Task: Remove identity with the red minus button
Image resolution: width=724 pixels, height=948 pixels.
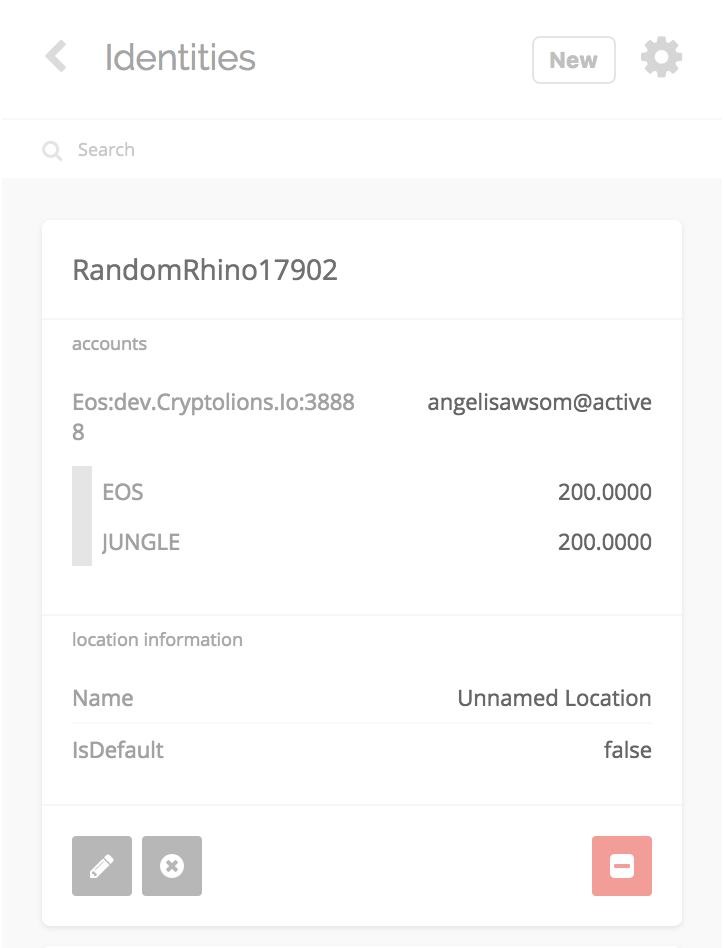Action: pos(621,866)
